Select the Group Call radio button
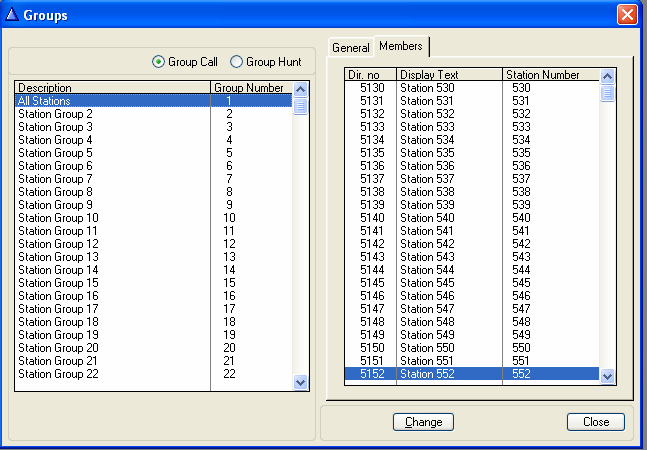Viewport: 647px width, 450px height. (159, 62)
